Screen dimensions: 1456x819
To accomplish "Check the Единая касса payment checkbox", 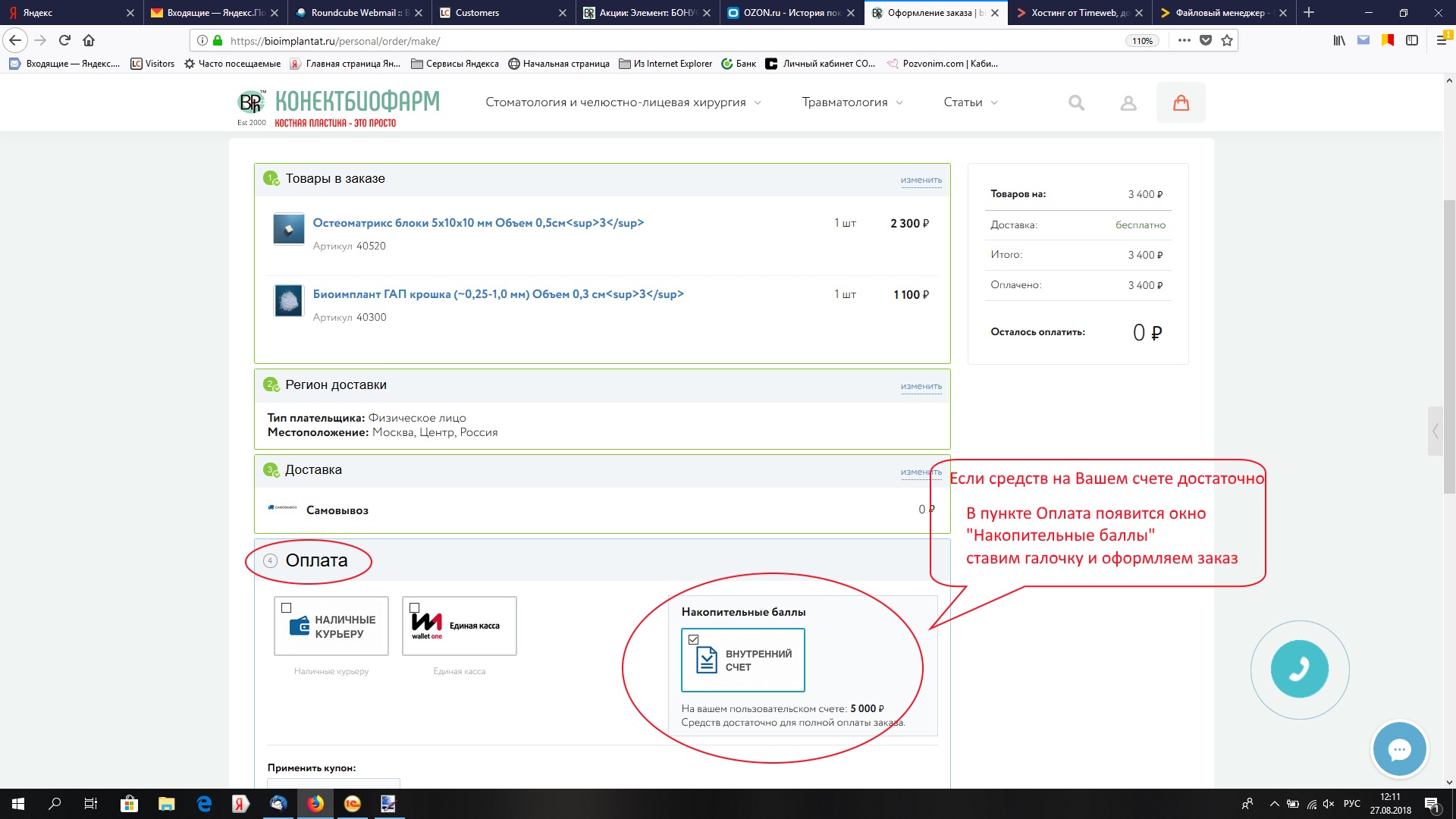I will pyautogui.click(x=415, y=608).
